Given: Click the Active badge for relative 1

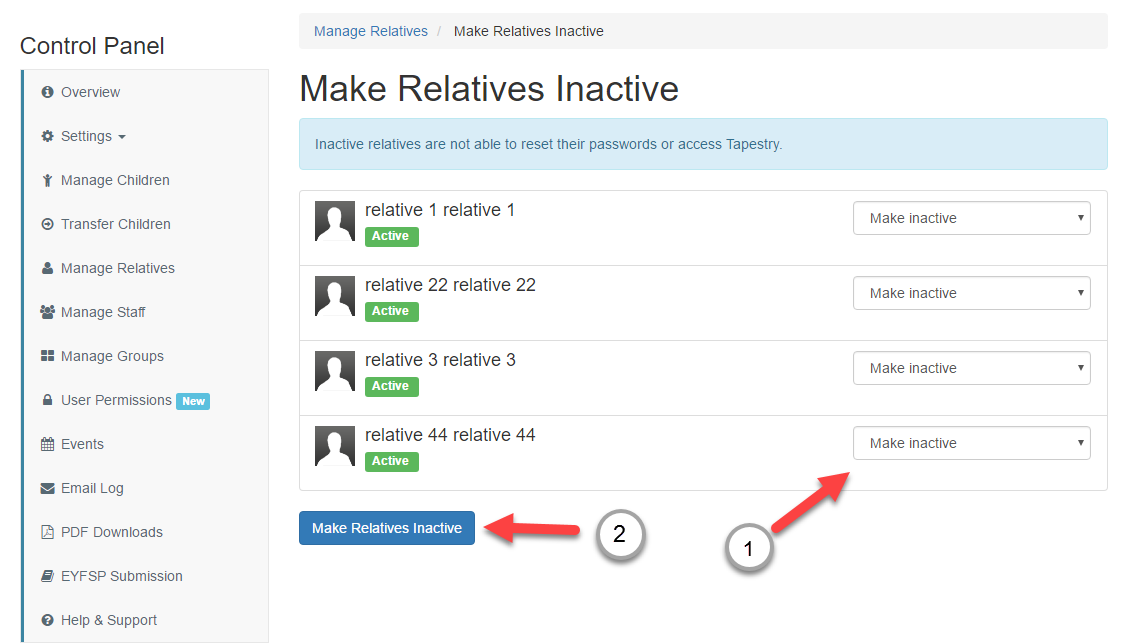Looking at the screenshot, I should pyautogui.click(x=391, y=236).
